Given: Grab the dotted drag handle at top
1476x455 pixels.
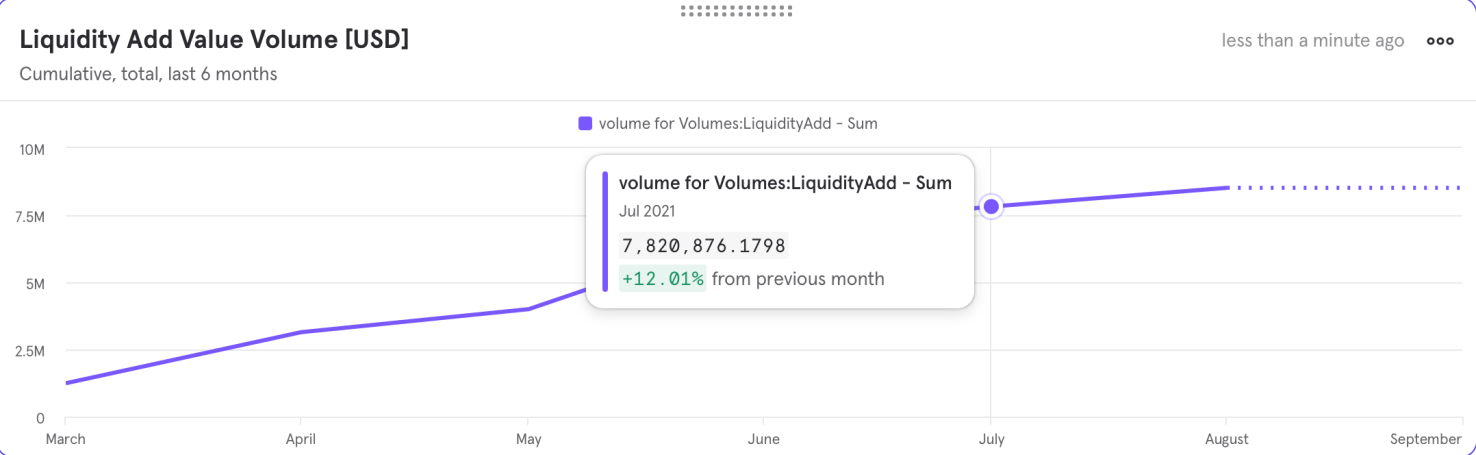Looking at the screenshot, I should [737, 11].
